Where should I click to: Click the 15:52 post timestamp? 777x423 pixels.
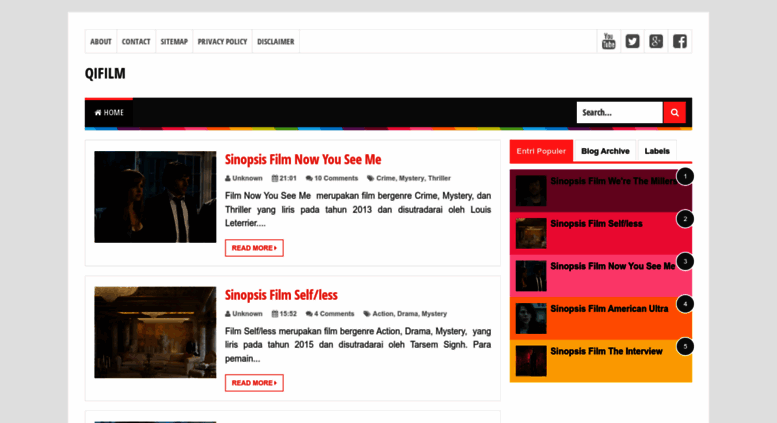287,314
